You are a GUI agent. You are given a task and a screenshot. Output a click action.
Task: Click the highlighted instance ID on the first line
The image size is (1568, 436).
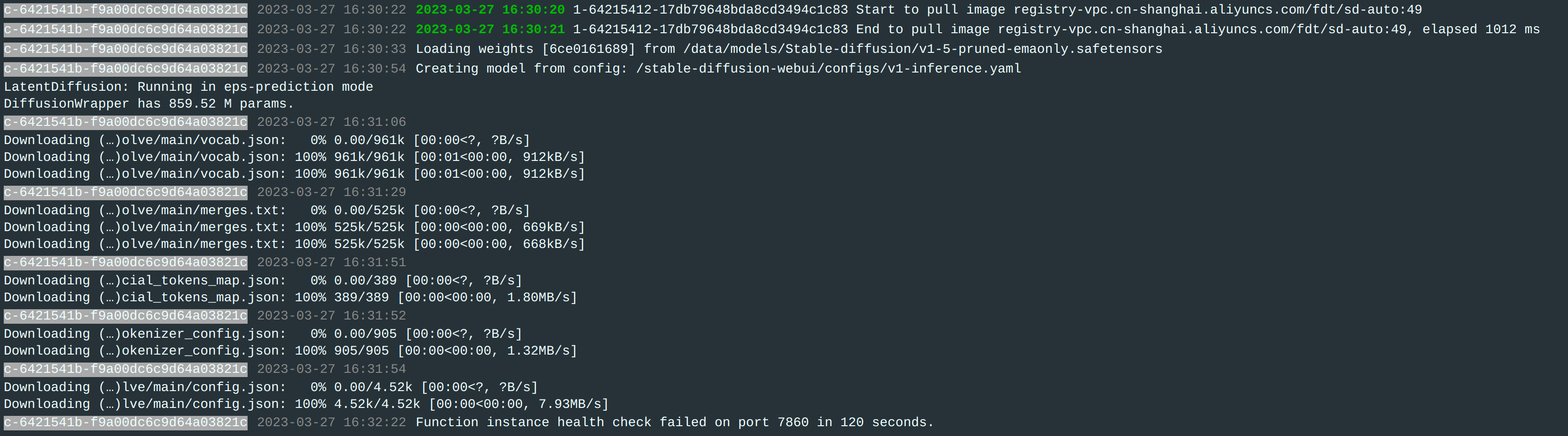tap(125, 10)
